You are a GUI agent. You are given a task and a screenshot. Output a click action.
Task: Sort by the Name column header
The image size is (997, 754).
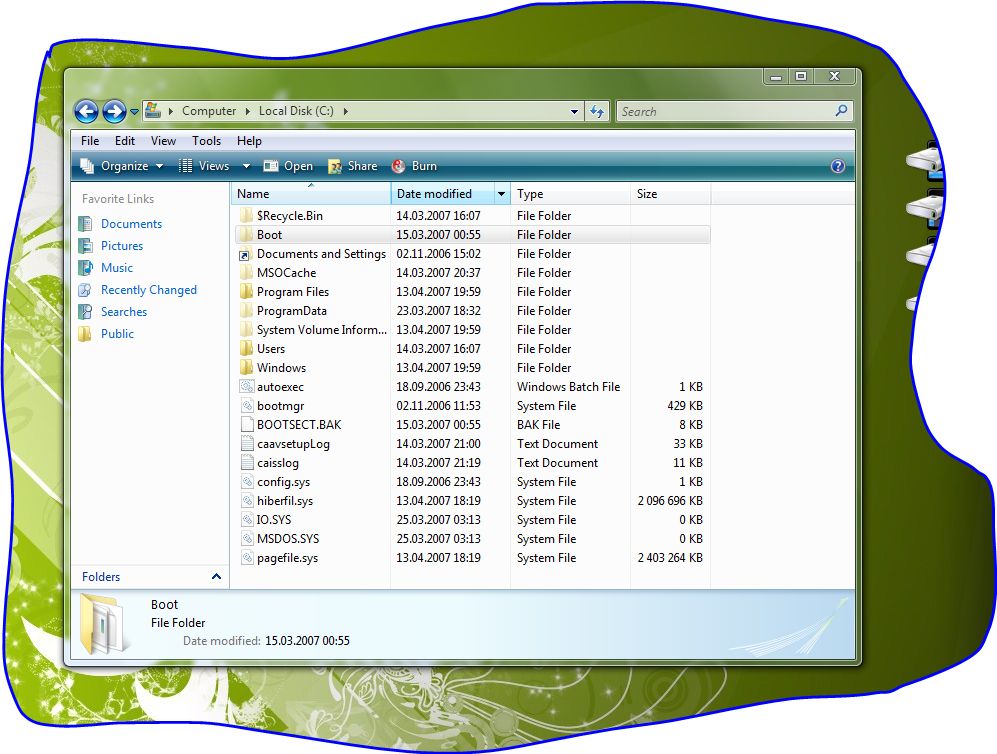(x=311, y=194)
